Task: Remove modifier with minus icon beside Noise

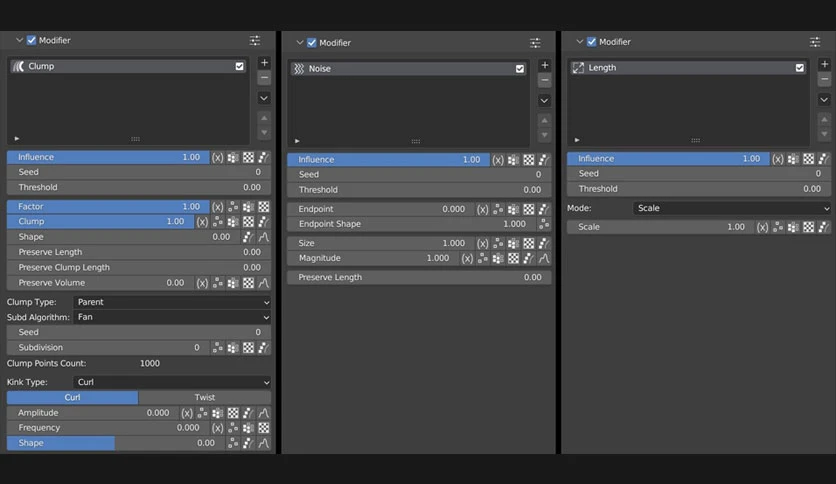Action: [544, 80]
